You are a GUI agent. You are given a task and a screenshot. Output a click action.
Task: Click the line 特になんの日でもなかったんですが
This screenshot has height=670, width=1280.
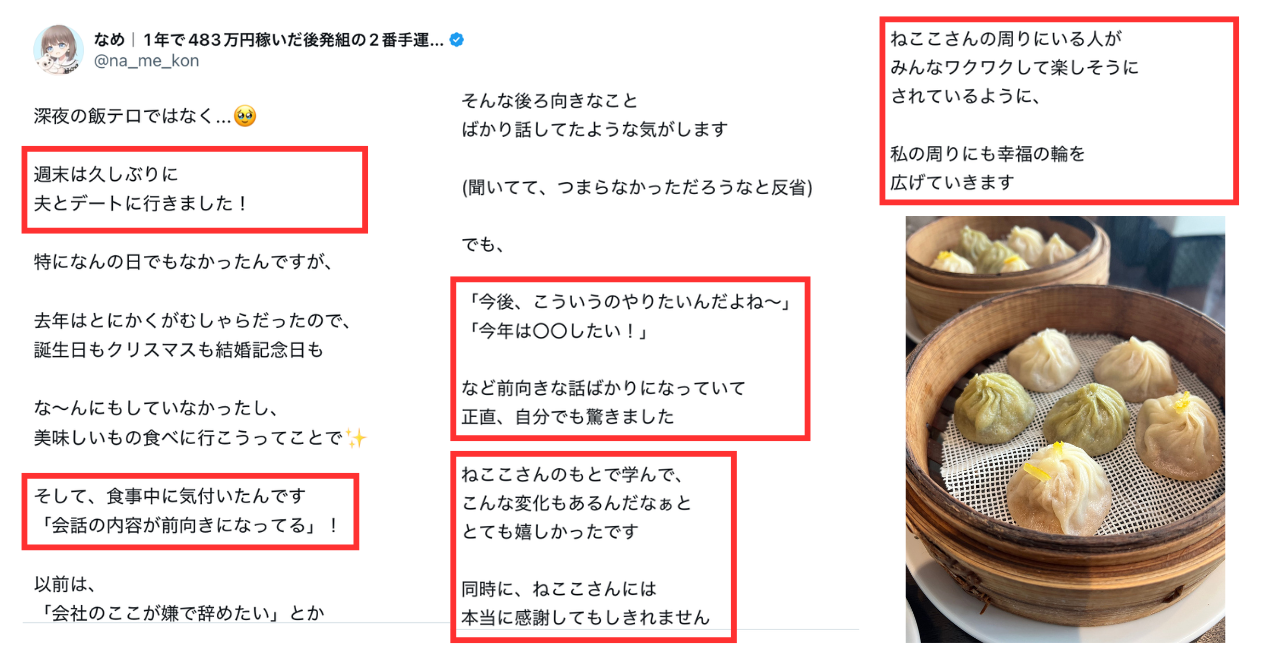(182, 263)
